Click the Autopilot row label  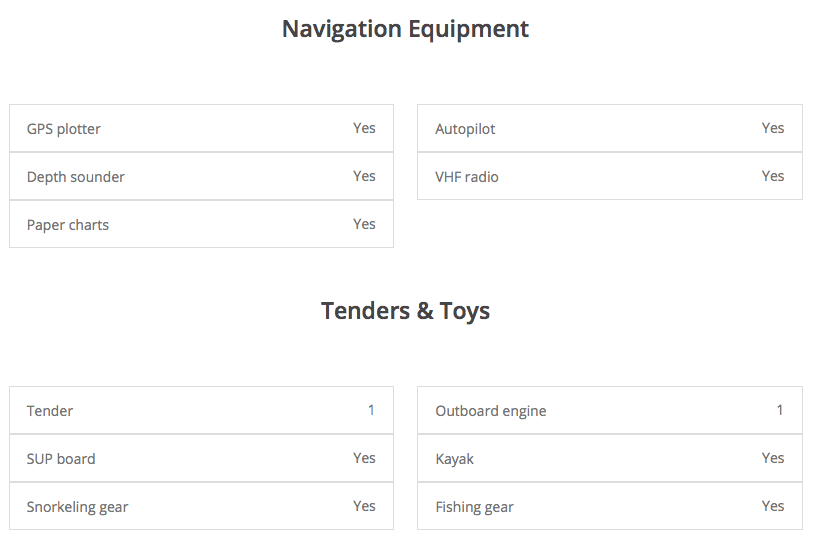(465, 129)
